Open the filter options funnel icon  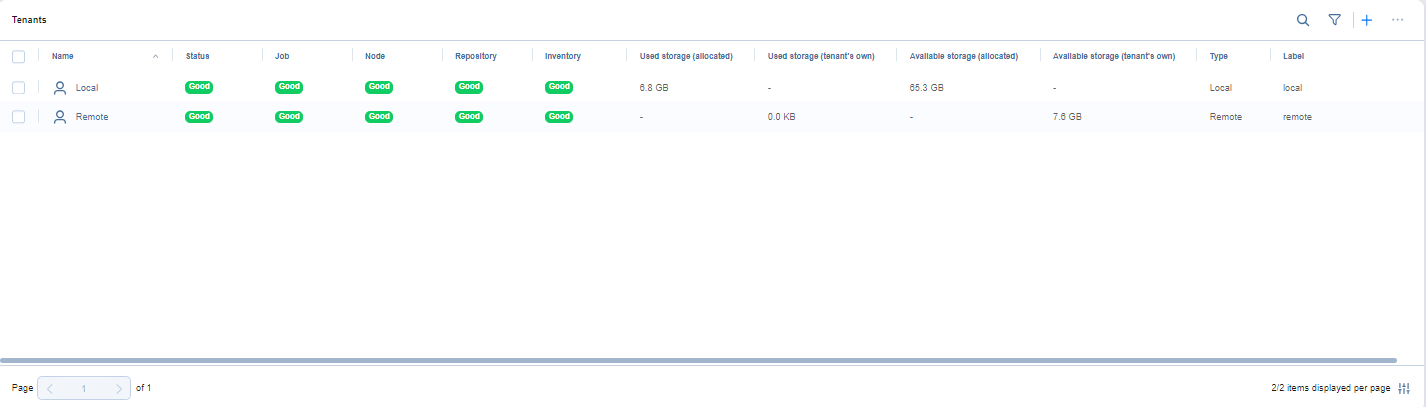(x=1334, y=20)
